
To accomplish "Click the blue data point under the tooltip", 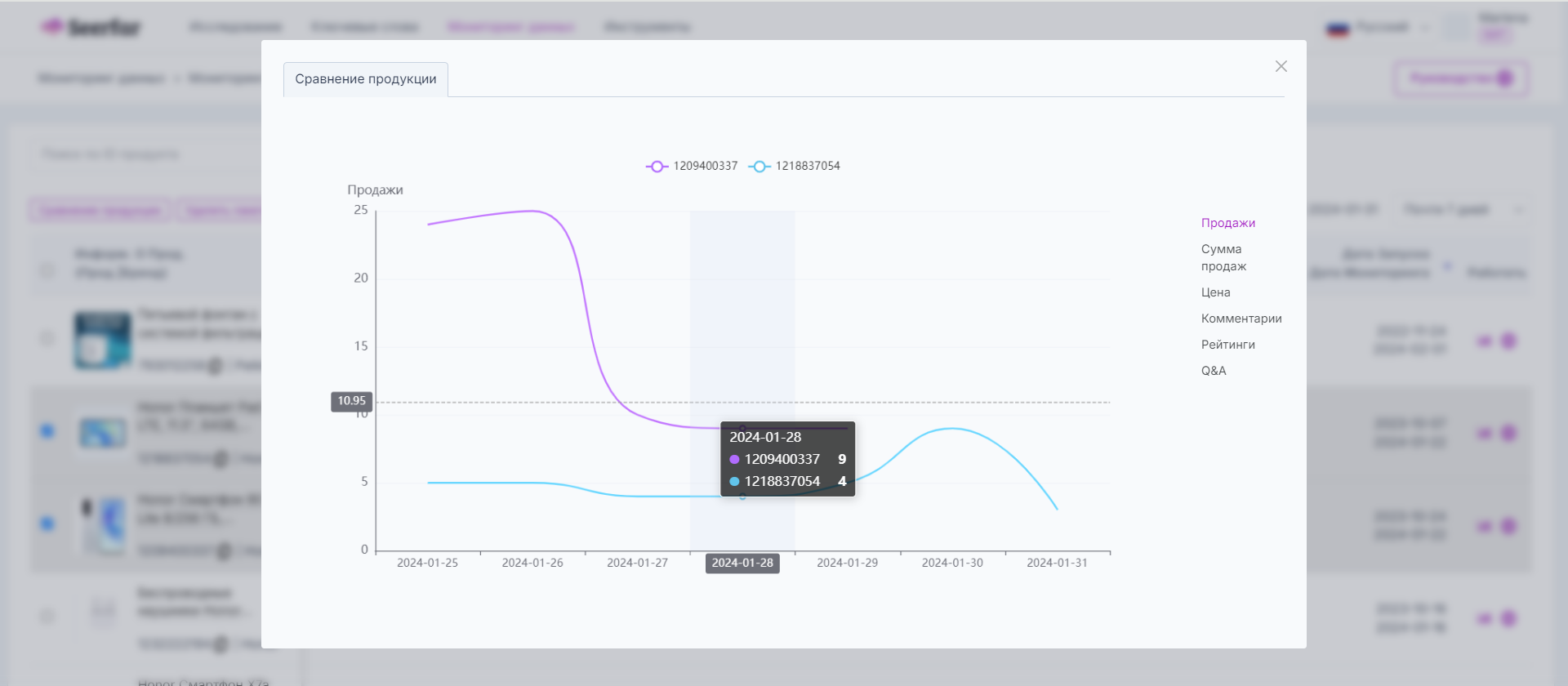I will [x=742, y=497].
